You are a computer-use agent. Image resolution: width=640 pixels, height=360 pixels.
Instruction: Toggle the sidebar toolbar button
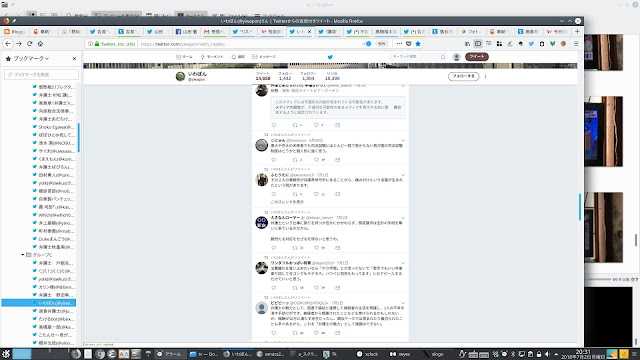click(x=478, y=44)
